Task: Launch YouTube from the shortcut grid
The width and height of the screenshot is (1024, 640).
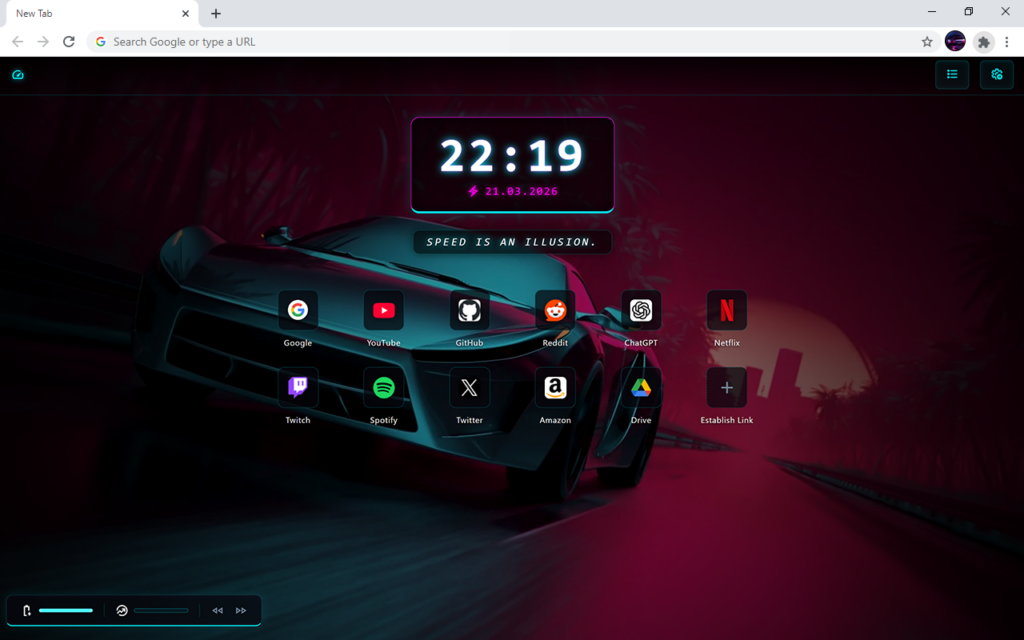Action: click(x=383, y=311)
